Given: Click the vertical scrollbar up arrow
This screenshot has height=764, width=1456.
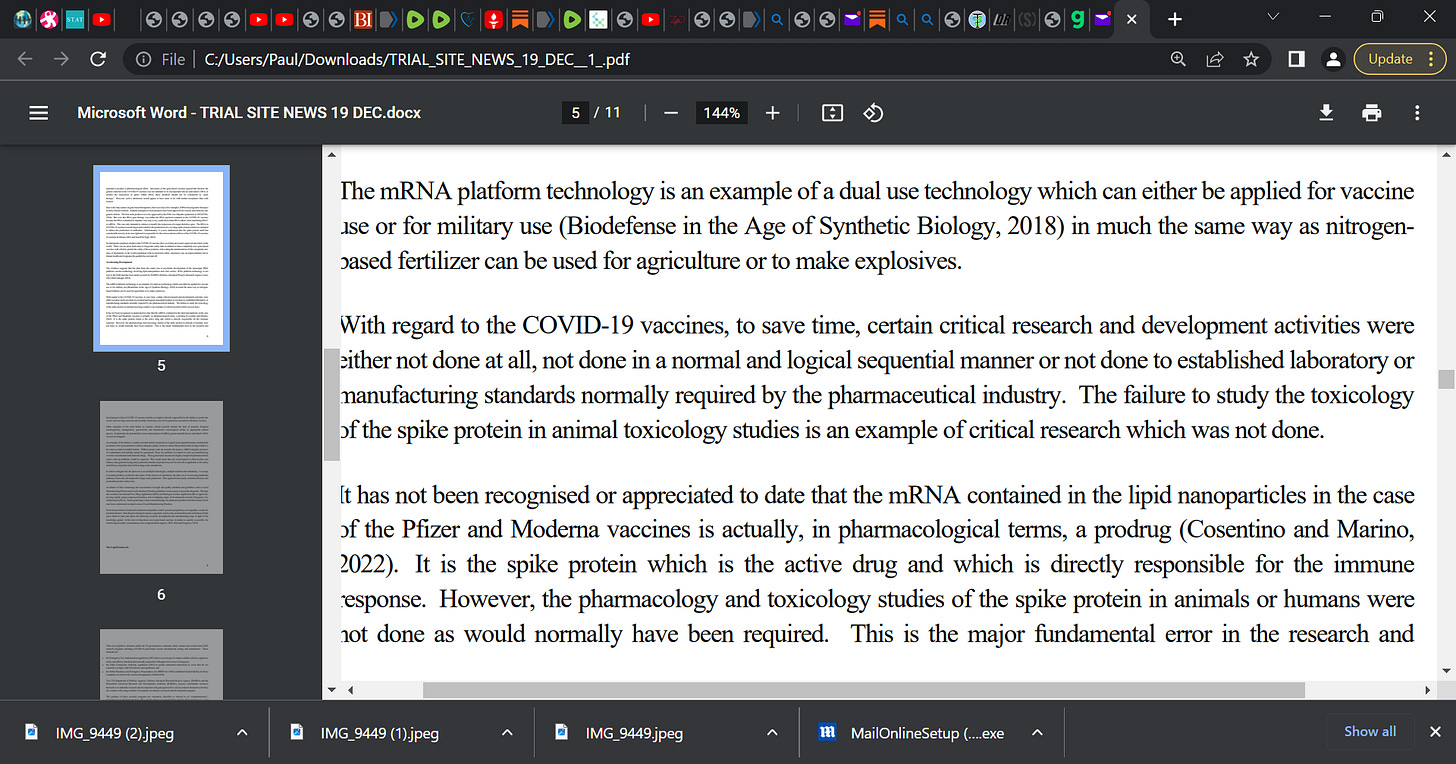Looking at the screenshot, I should pos(1445,154).
